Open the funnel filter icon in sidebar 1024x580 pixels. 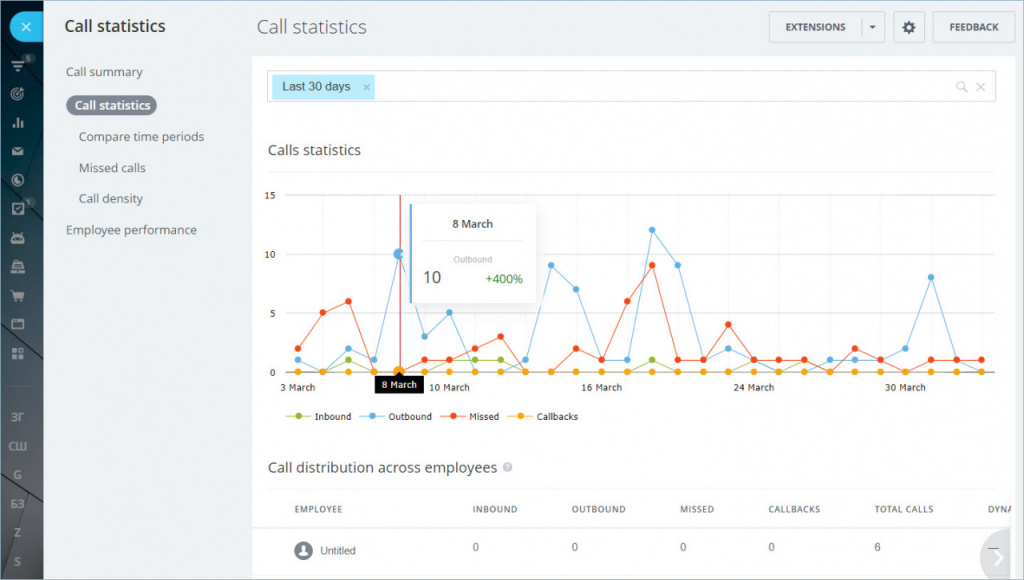(18, 66)
